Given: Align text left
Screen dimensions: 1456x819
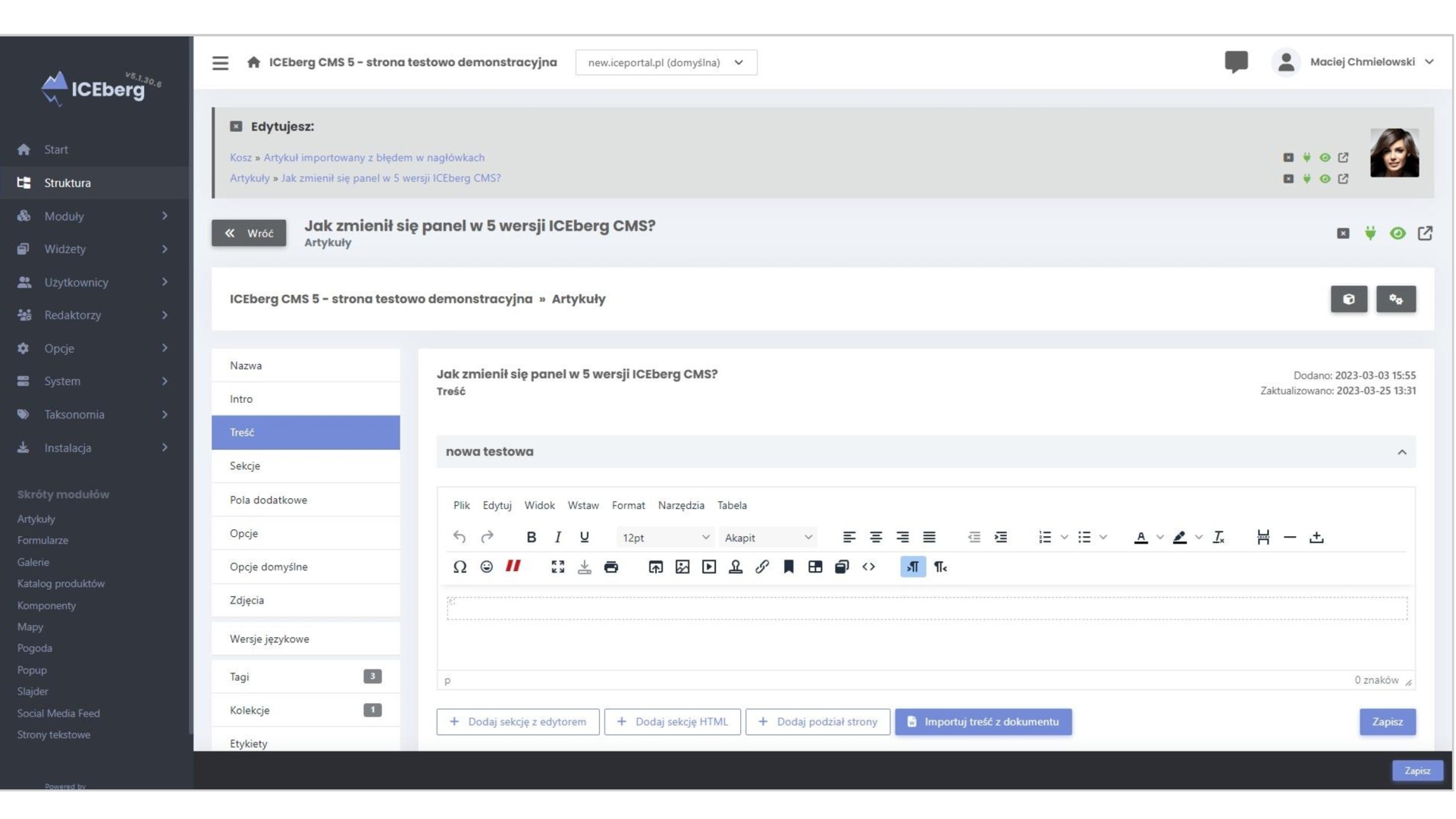Looking at the screenshot, I should pyautogui.click(x=849, y=537).
